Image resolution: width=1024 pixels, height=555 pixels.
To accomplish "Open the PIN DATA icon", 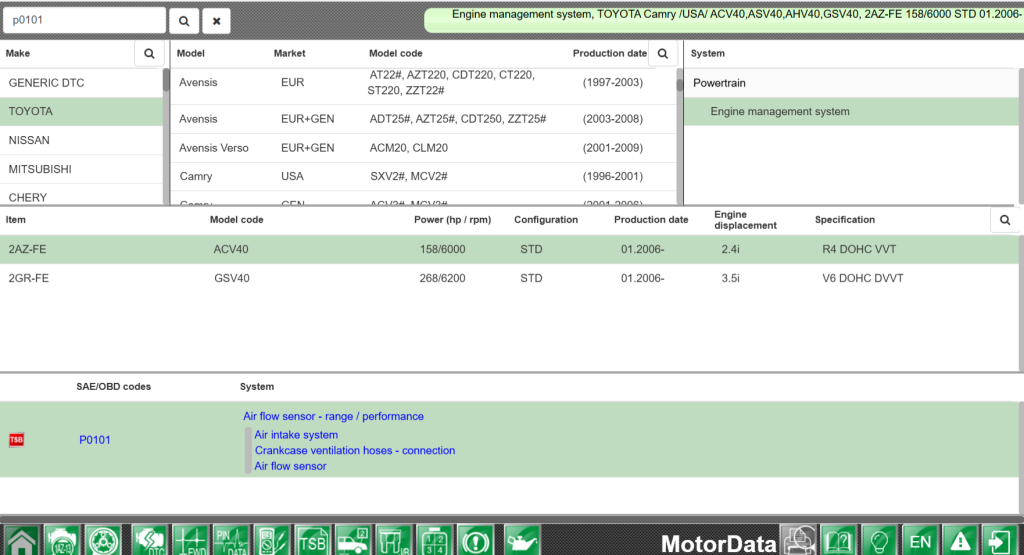I will (231, 541).
